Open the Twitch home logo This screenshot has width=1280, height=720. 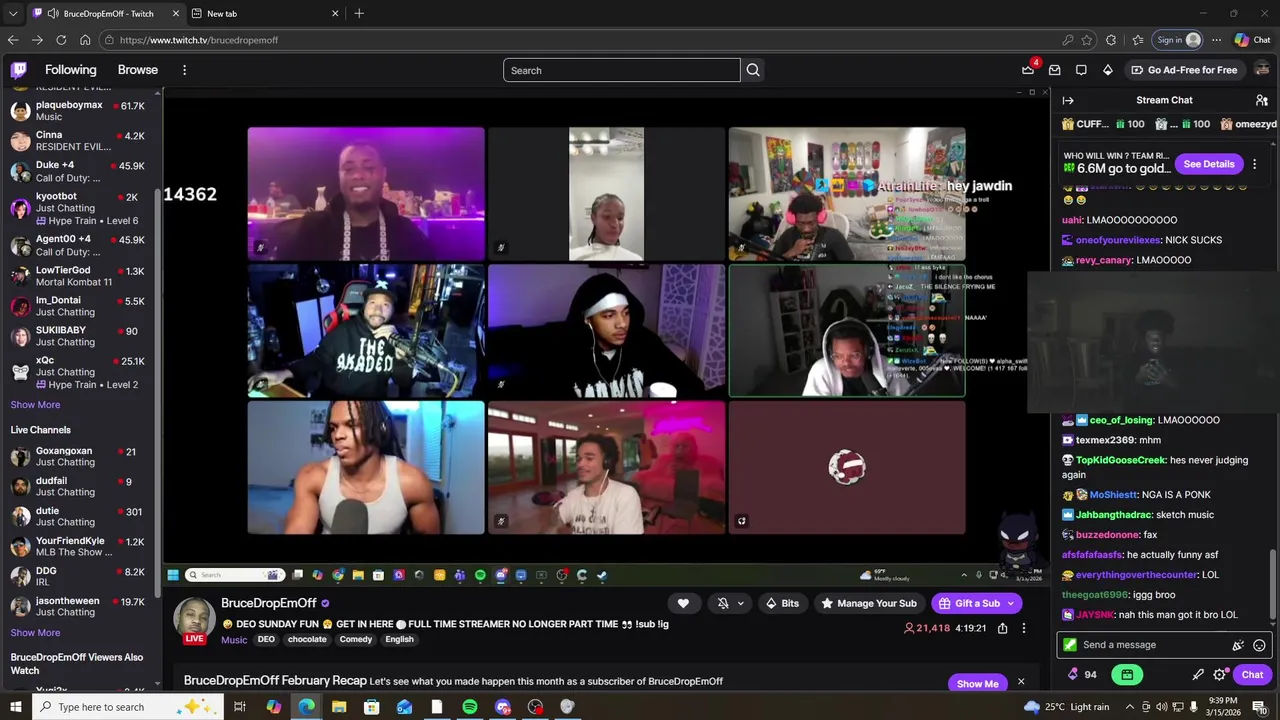(19, 70)
